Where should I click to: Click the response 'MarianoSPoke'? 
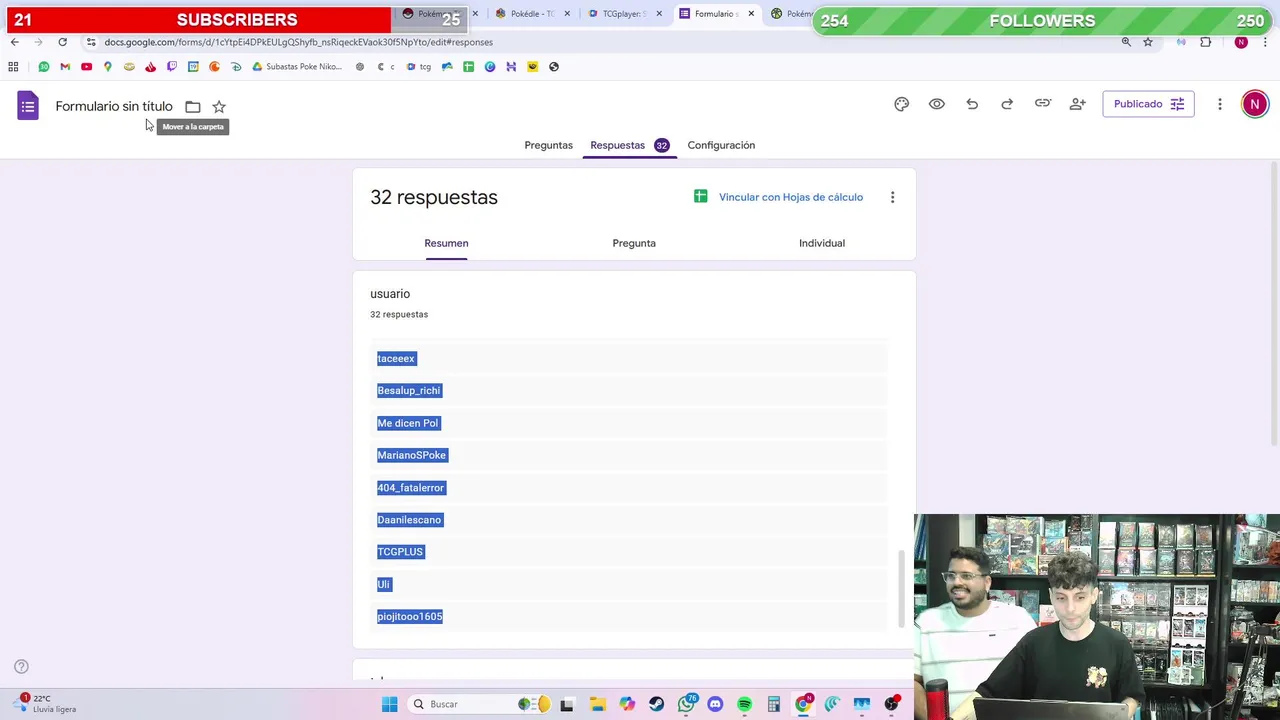412,455
